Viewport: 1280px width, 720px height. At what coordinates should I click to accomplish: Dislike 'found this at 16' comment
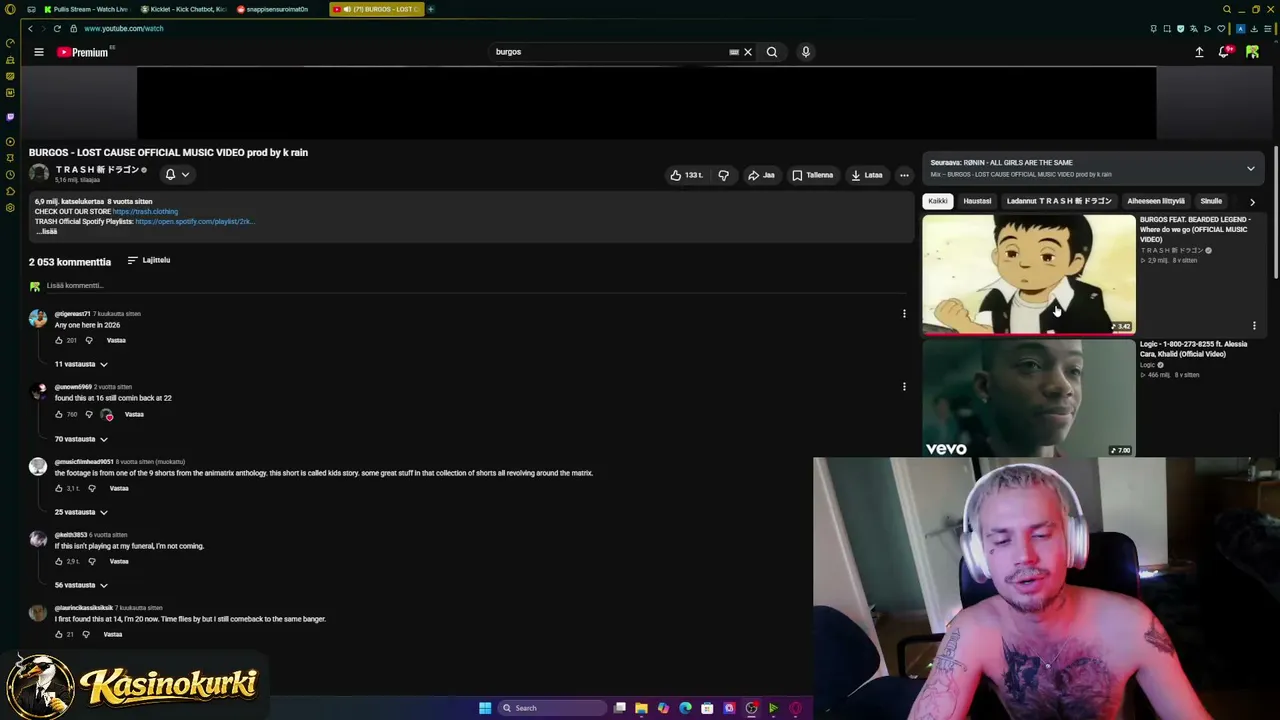tap(89, 414)
